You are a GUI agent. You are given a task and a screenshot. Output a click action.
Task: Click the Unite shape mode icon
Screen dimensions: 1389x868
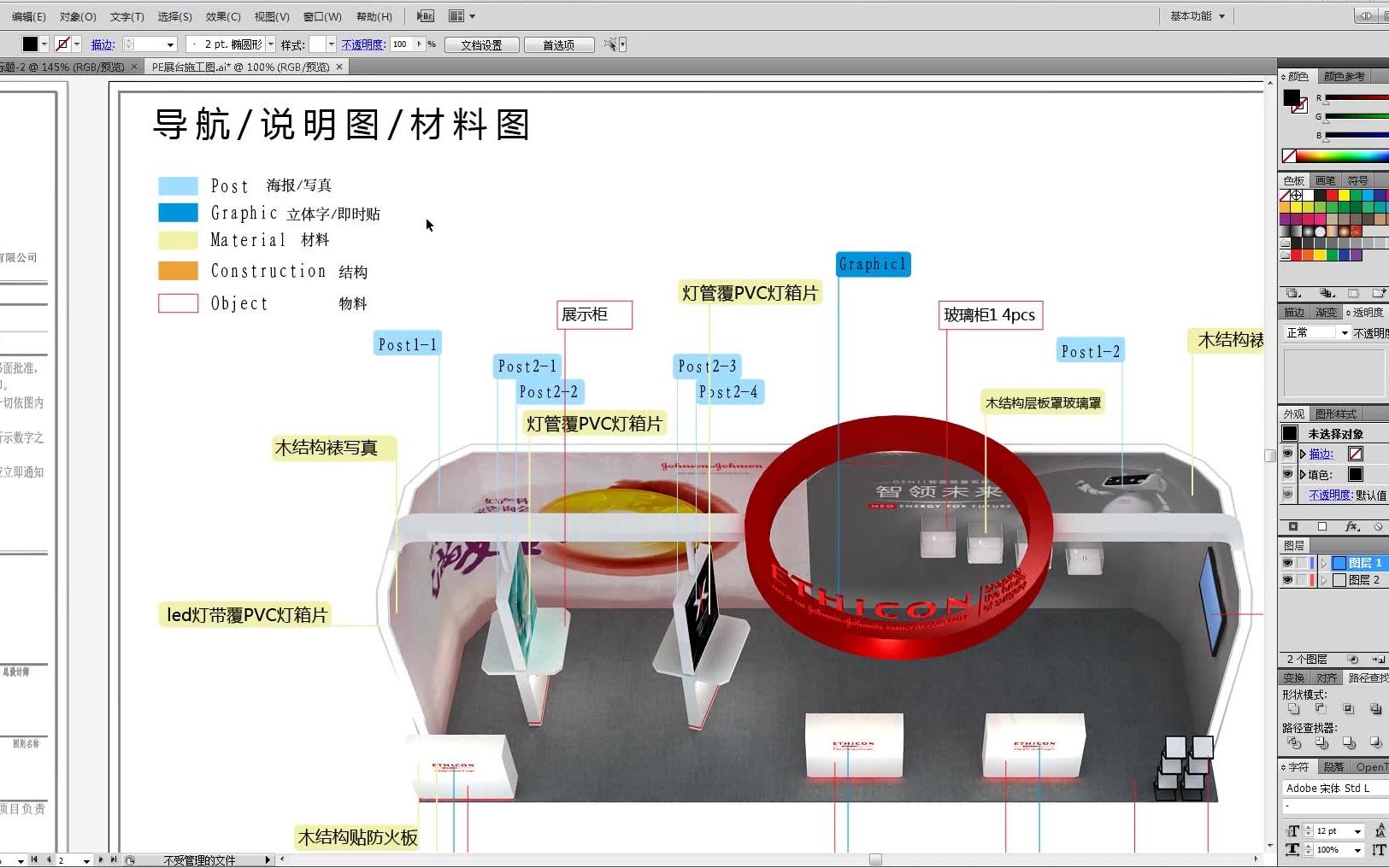tap(1293, 709)
